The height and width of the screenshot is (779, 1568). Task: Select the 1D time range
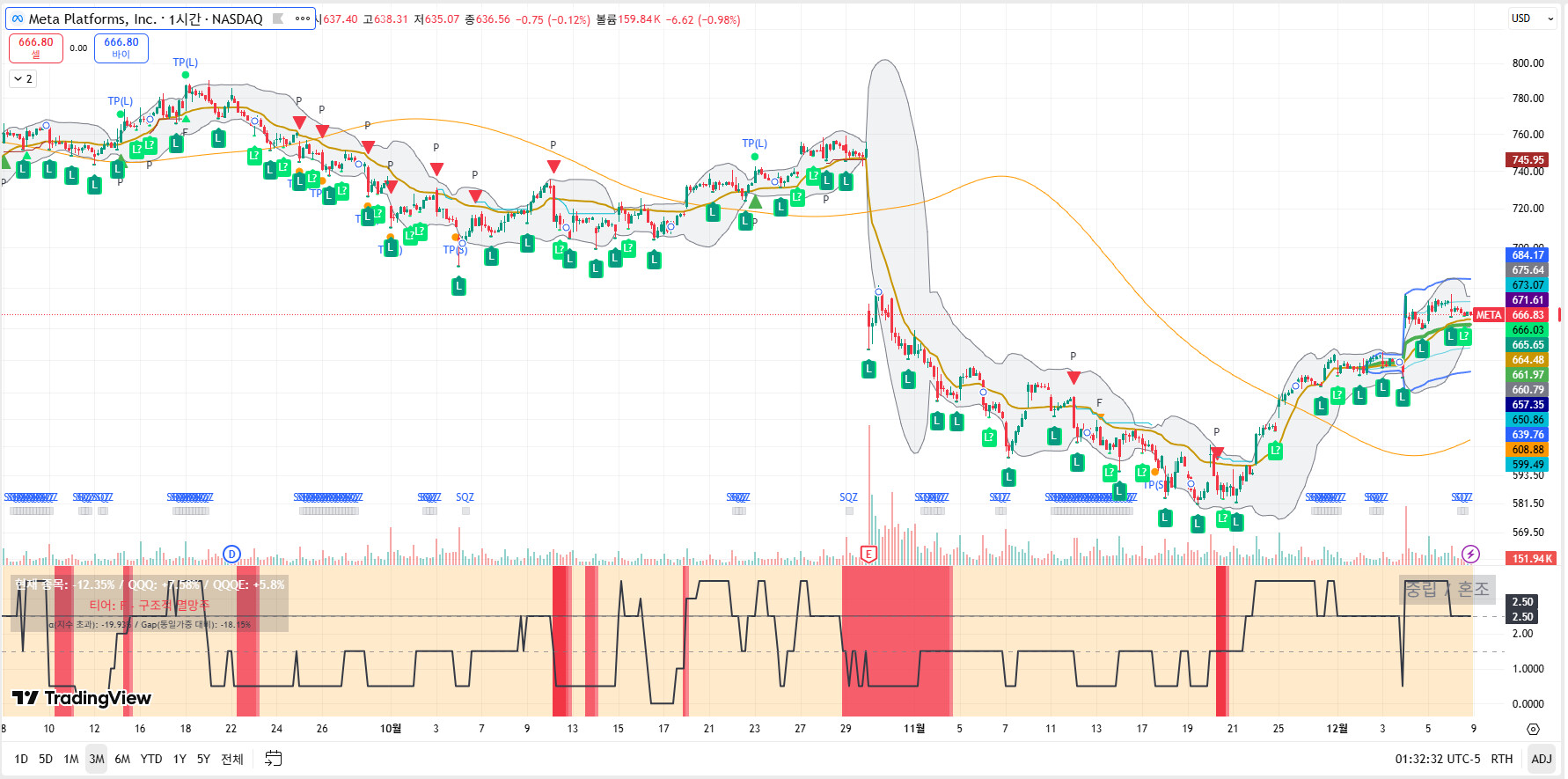(x=21, y=759)
